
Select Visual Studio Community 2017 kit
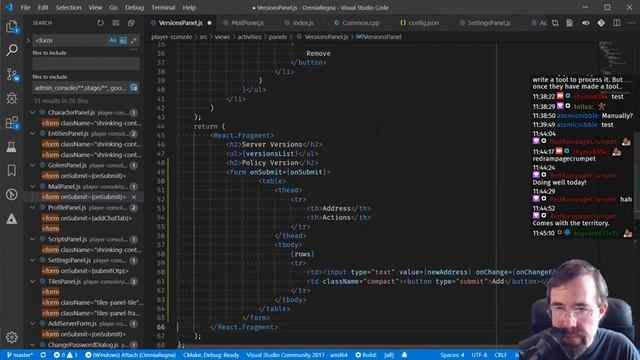pyautogui.click(x=297, y=355)
